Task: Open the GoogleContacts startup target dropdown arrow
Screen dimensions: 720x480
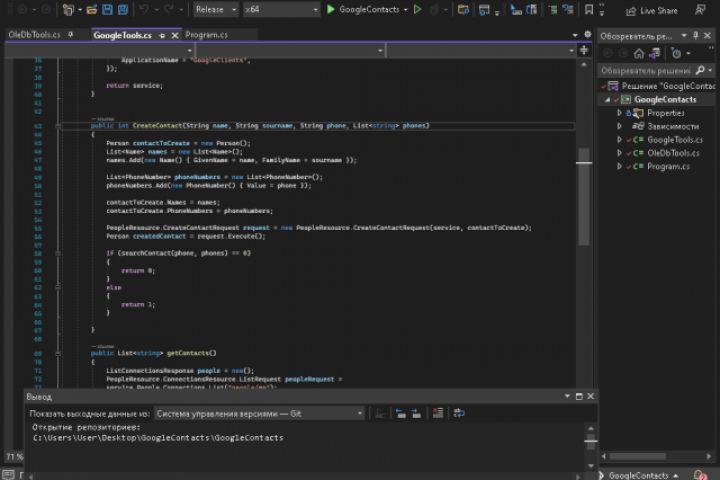Action: point(405,10)
